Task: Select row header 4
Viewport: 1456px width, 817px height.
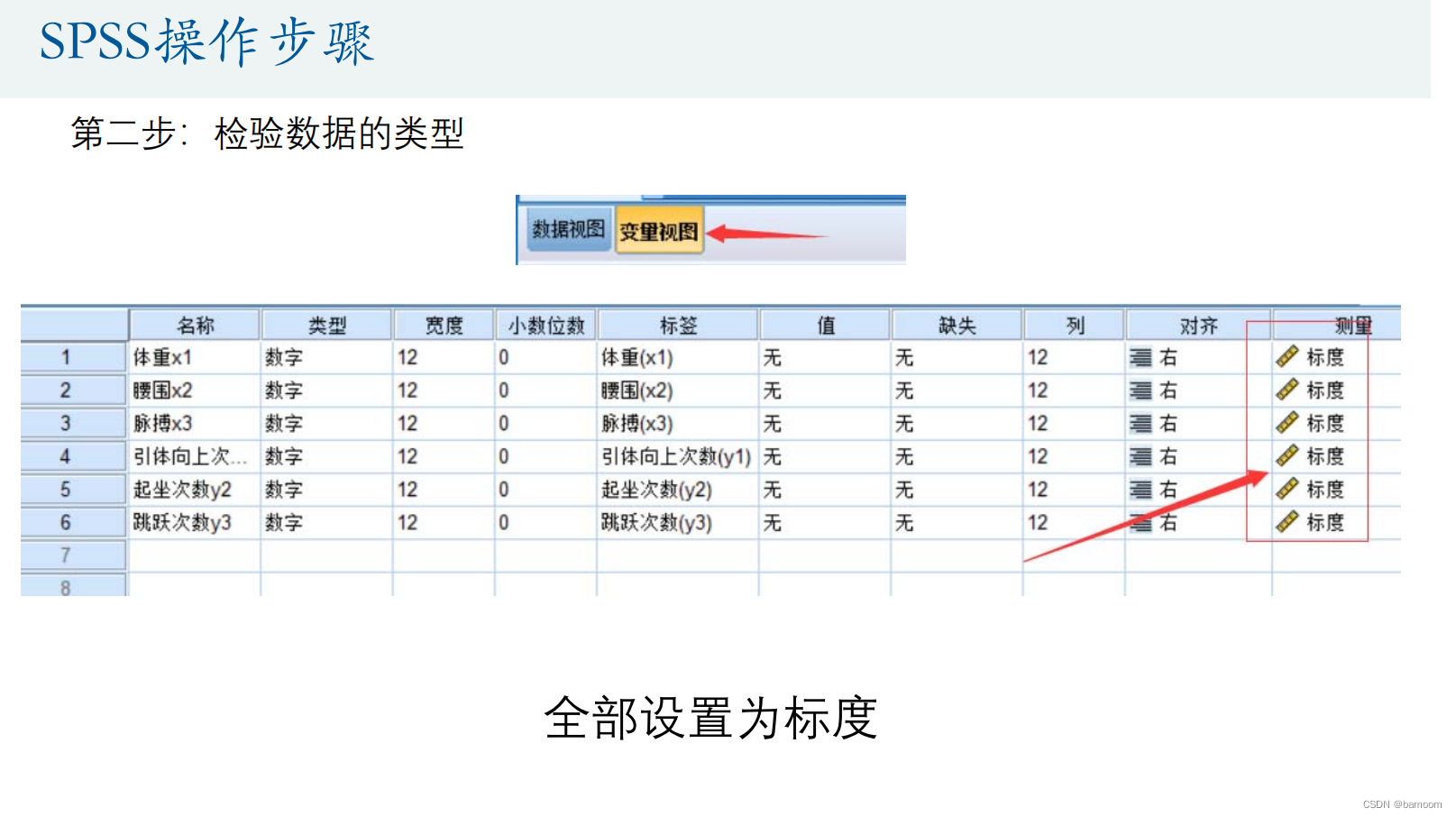Action: (74, 456)
